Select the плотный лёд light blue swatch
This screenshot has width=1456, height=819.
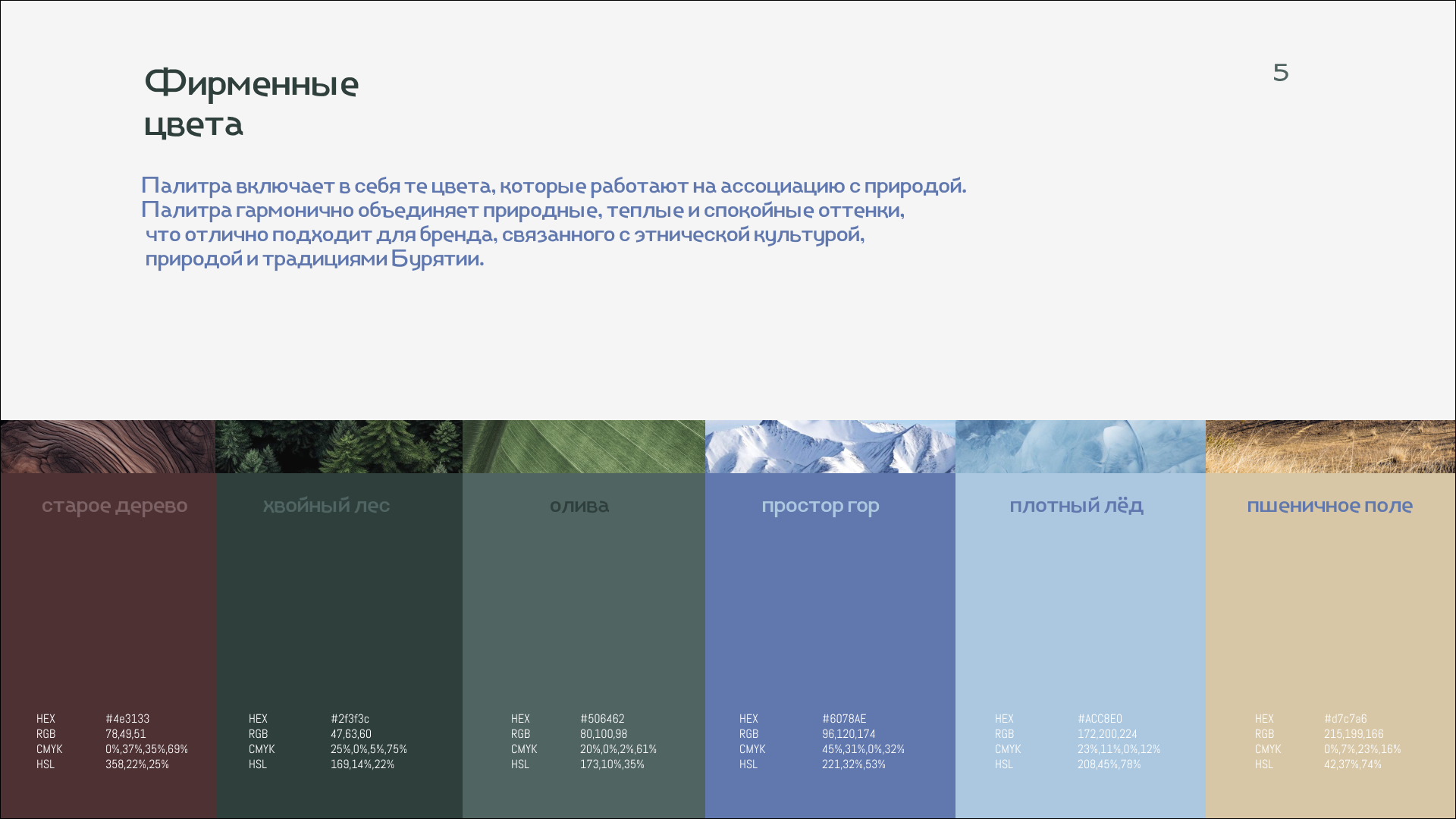1080,607
